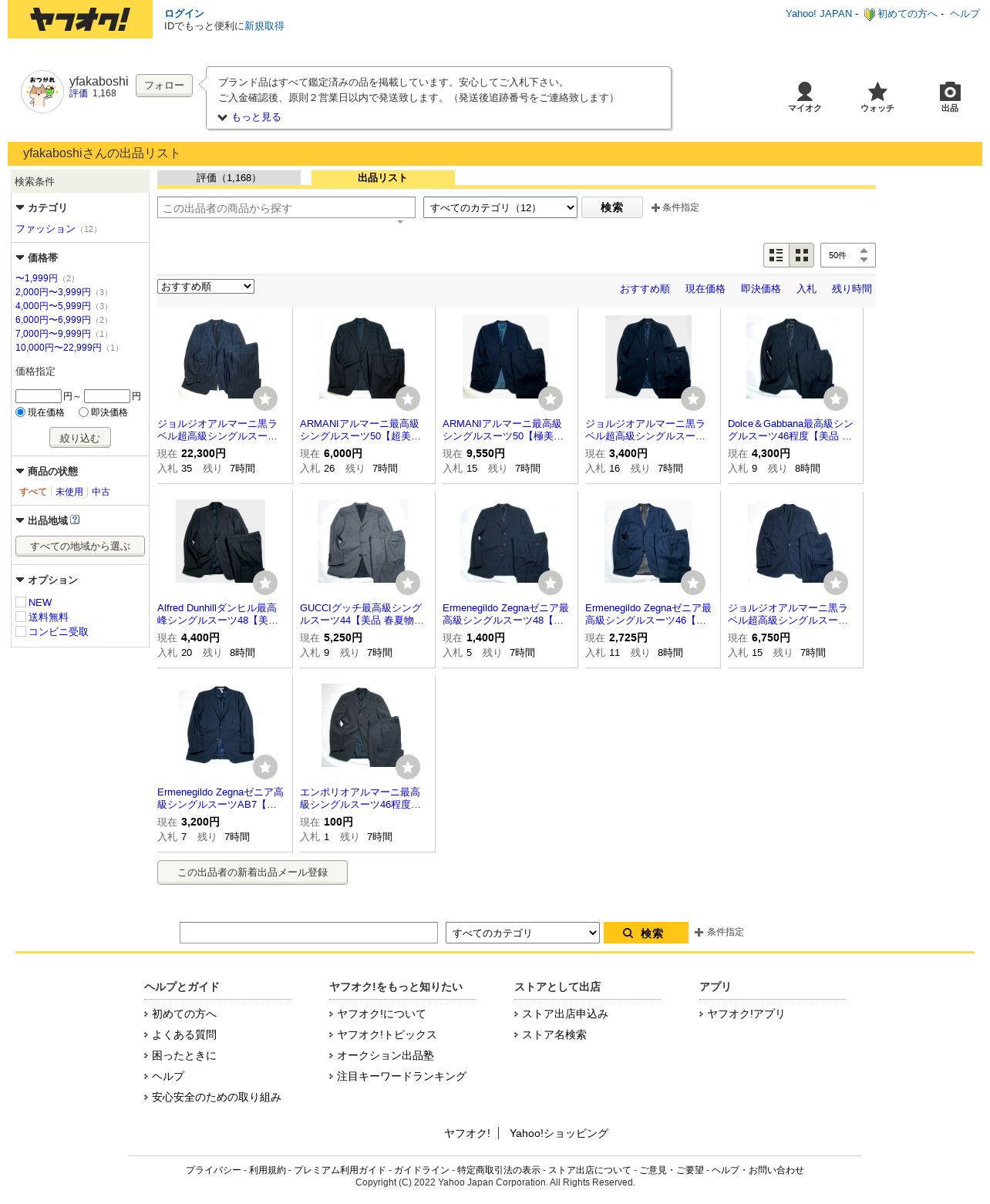The width and height of the screenshot is (990, 1204).
Task: Collapse the オプション section
Action: tap(47, 580)
